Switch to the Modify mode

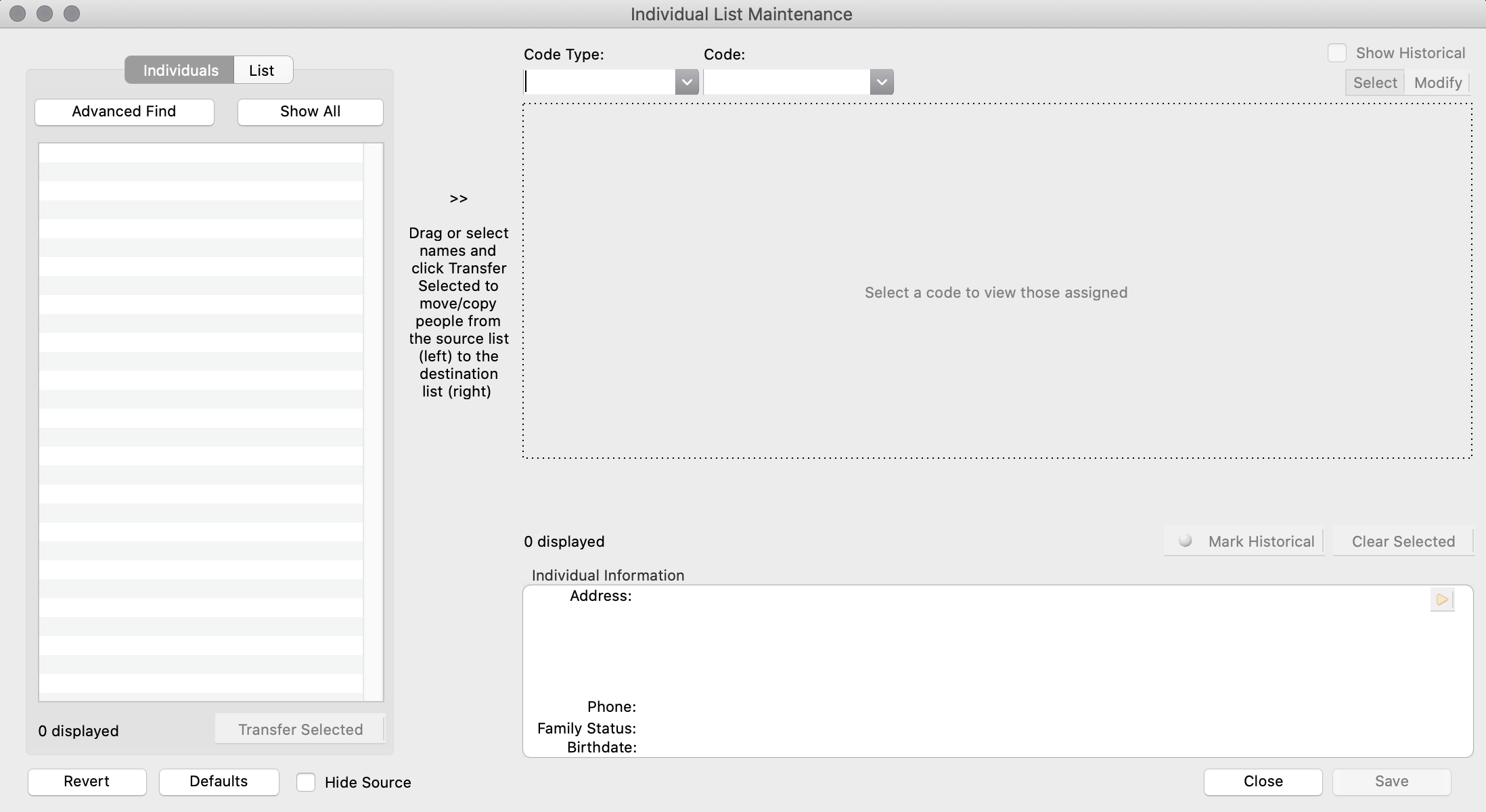pos(1437,83)
